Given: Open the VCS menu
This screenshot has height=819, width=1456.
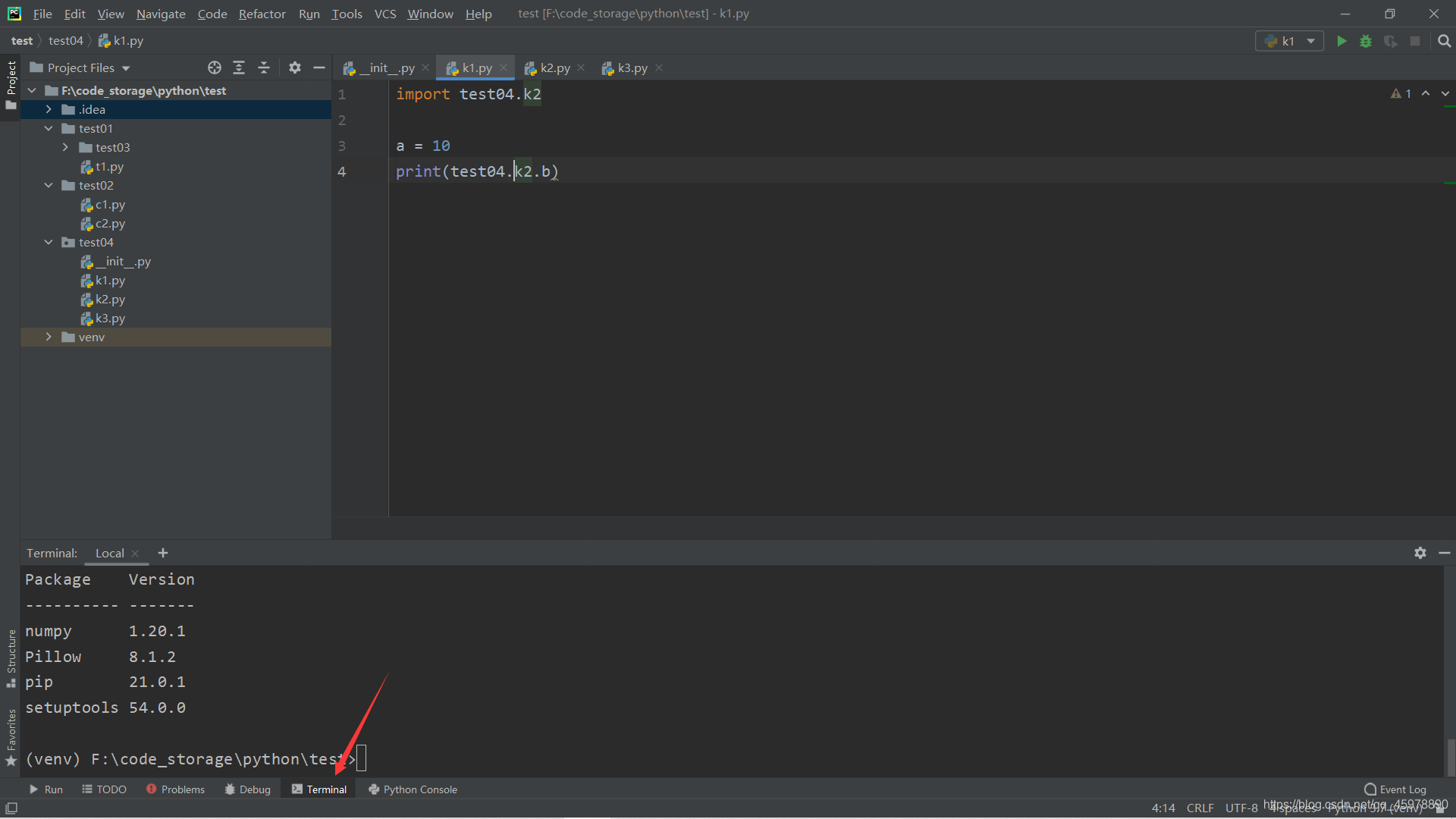Looking at the screenshot, I should click(x=385, y=14).
